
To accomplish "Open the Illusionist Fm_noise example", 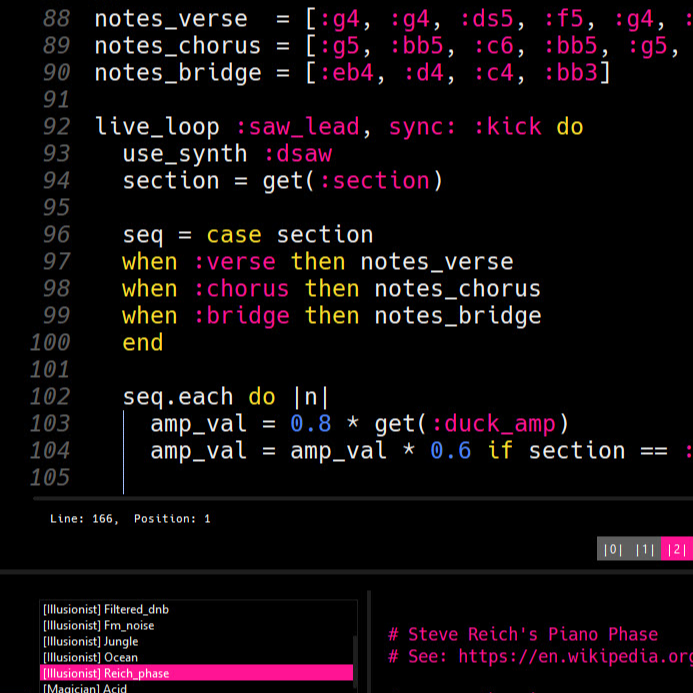I will (98, 625).
